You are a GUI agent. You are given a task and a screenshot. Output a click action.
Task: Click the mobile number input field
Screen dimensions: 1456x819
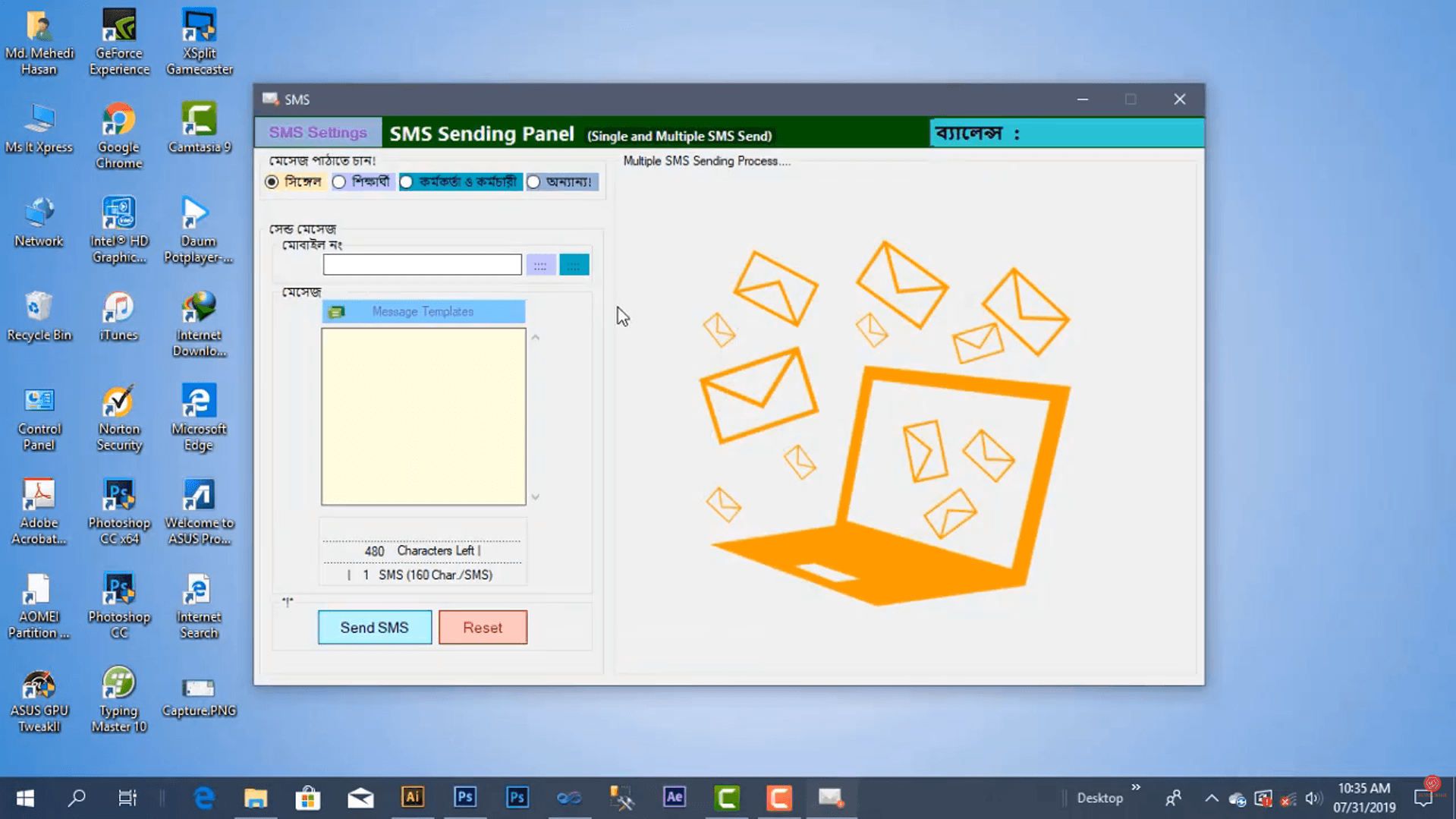coord(422,265)
